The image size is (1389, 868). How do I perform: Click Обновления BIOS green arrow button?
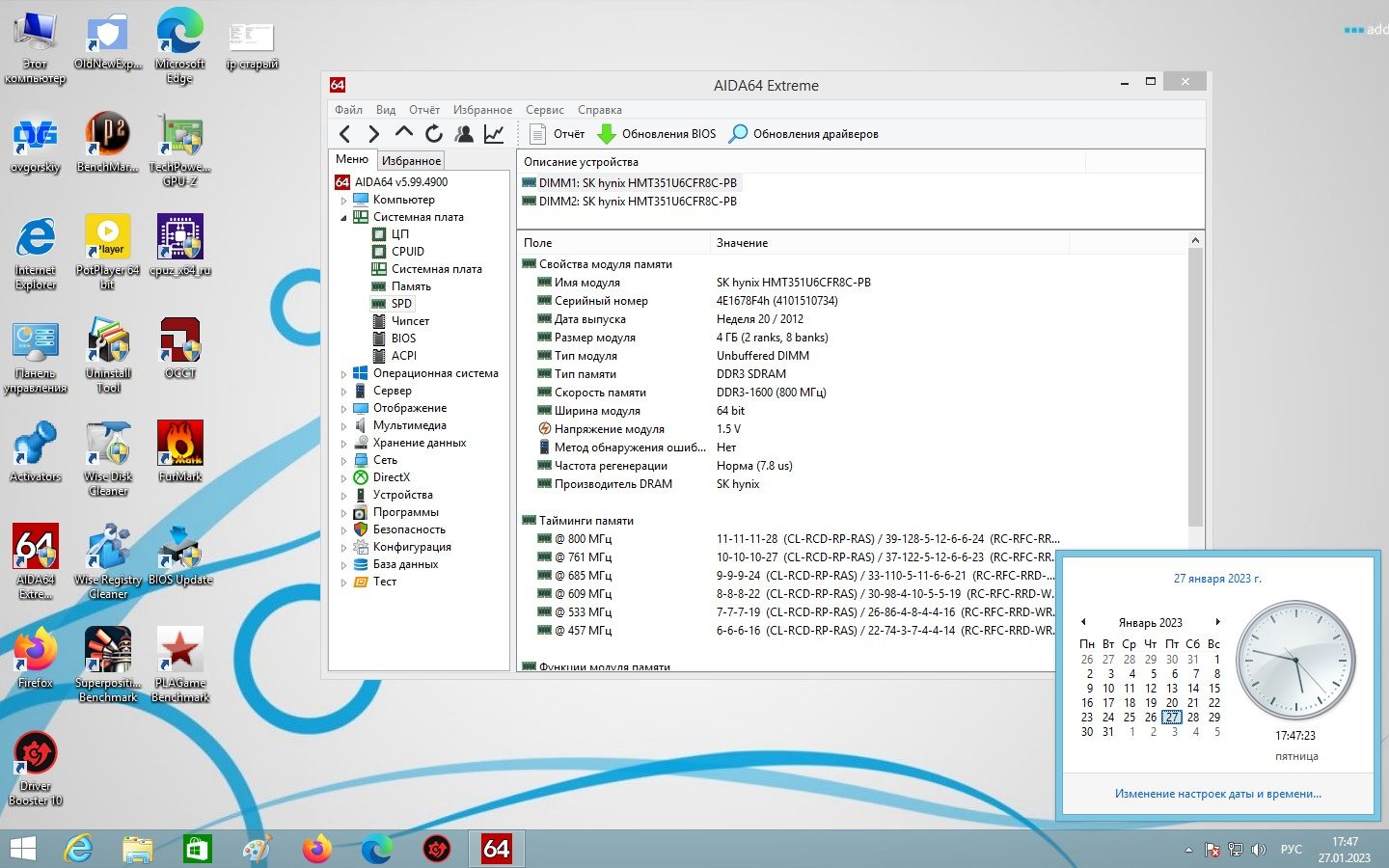pos(657,134)
